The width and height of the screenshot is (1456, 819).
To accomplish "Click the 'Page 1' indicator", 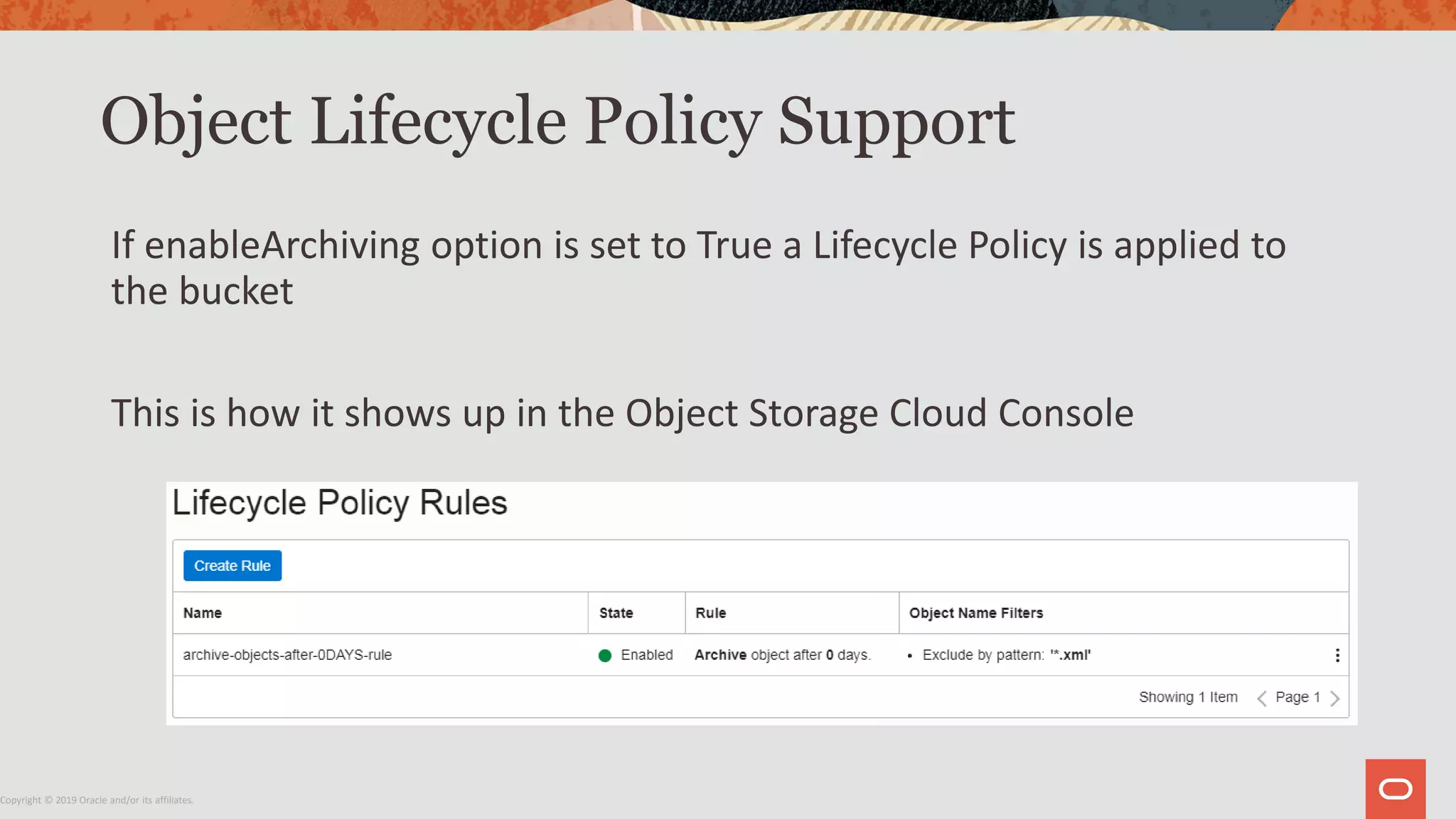I will pos(1297,697).
